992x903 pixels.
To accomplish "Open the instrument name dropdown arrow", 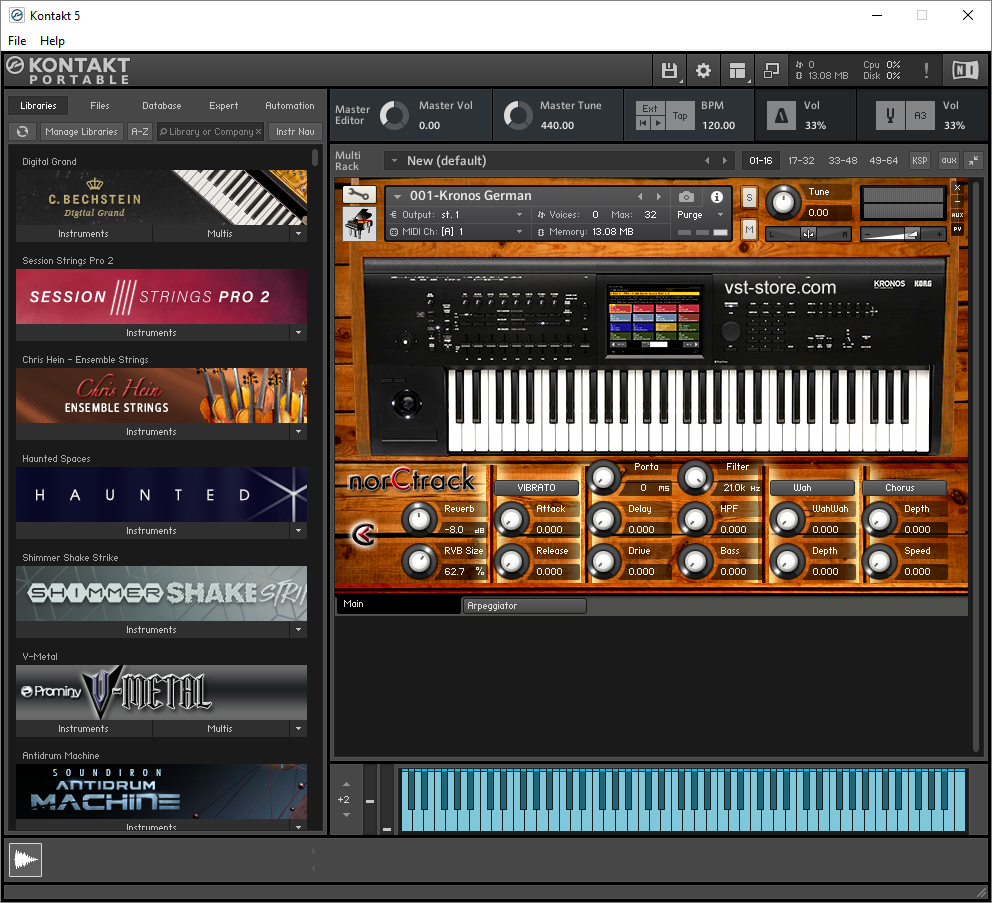I will tap(397, 197).
